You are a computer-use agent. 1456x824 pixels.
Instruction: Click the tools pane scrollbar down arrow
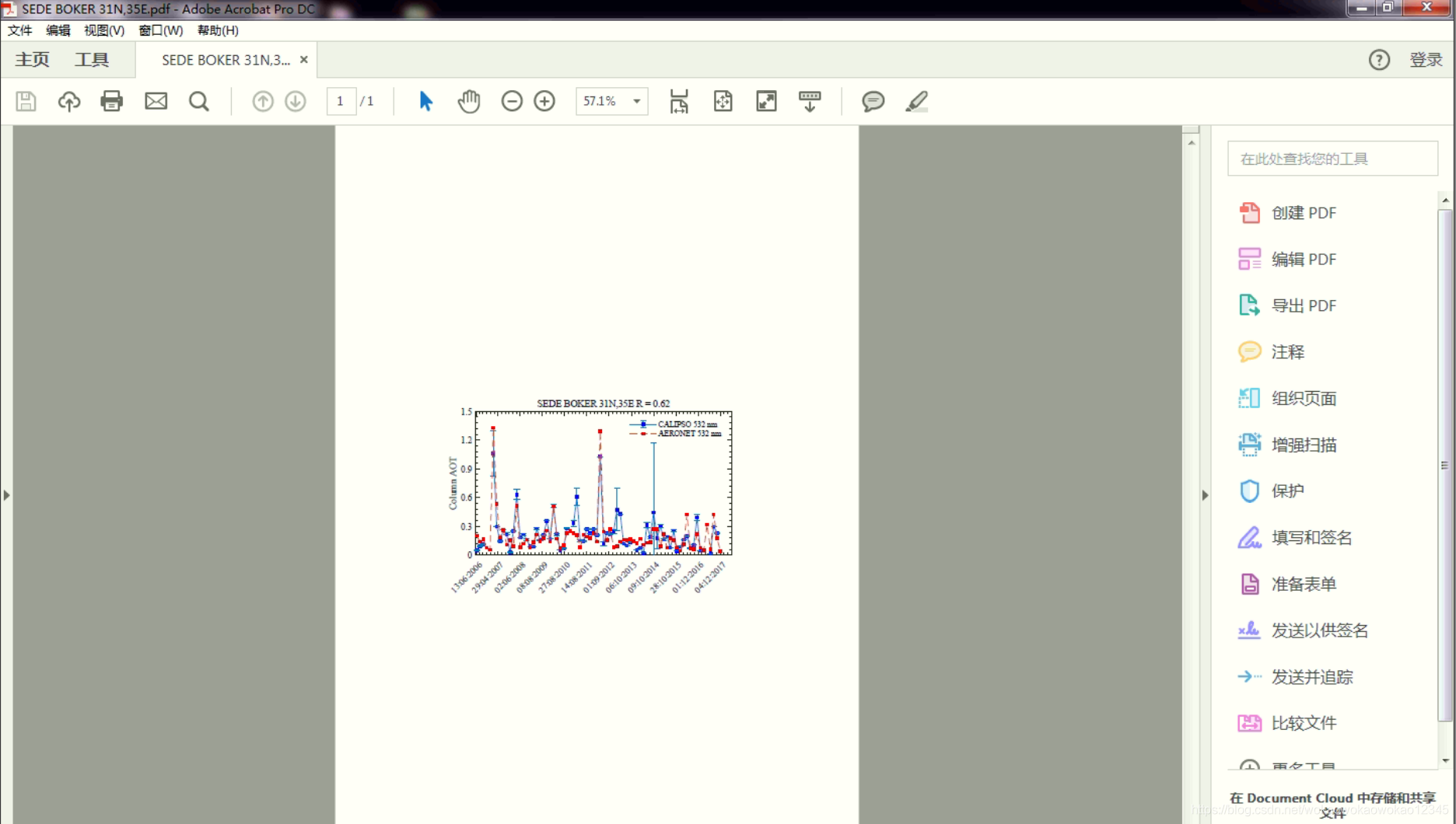pos(1445,760)
